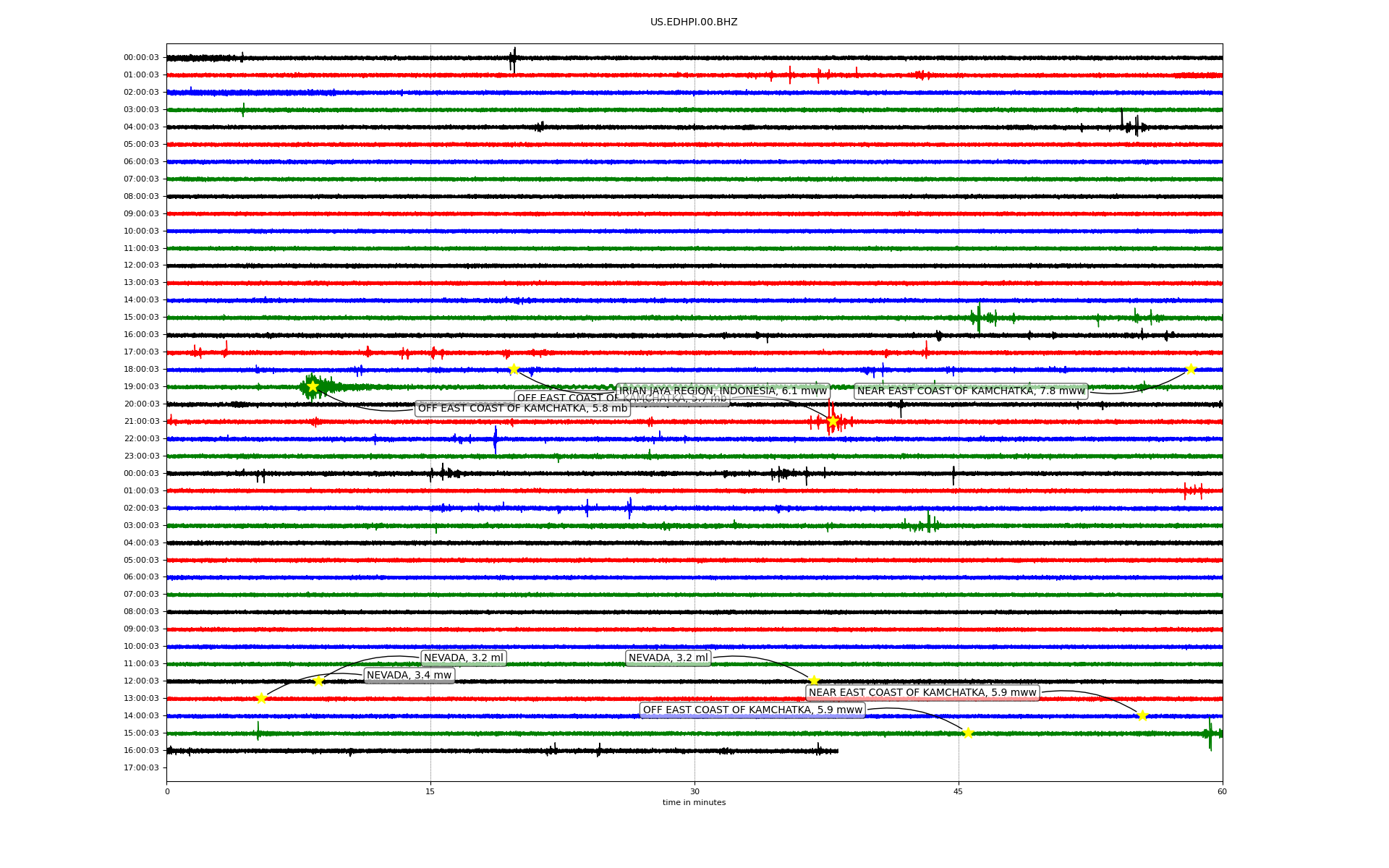Click the star at the 18:00:03 trace near minute 20
The image size is (1389, 868).
(x=514, y=370)
